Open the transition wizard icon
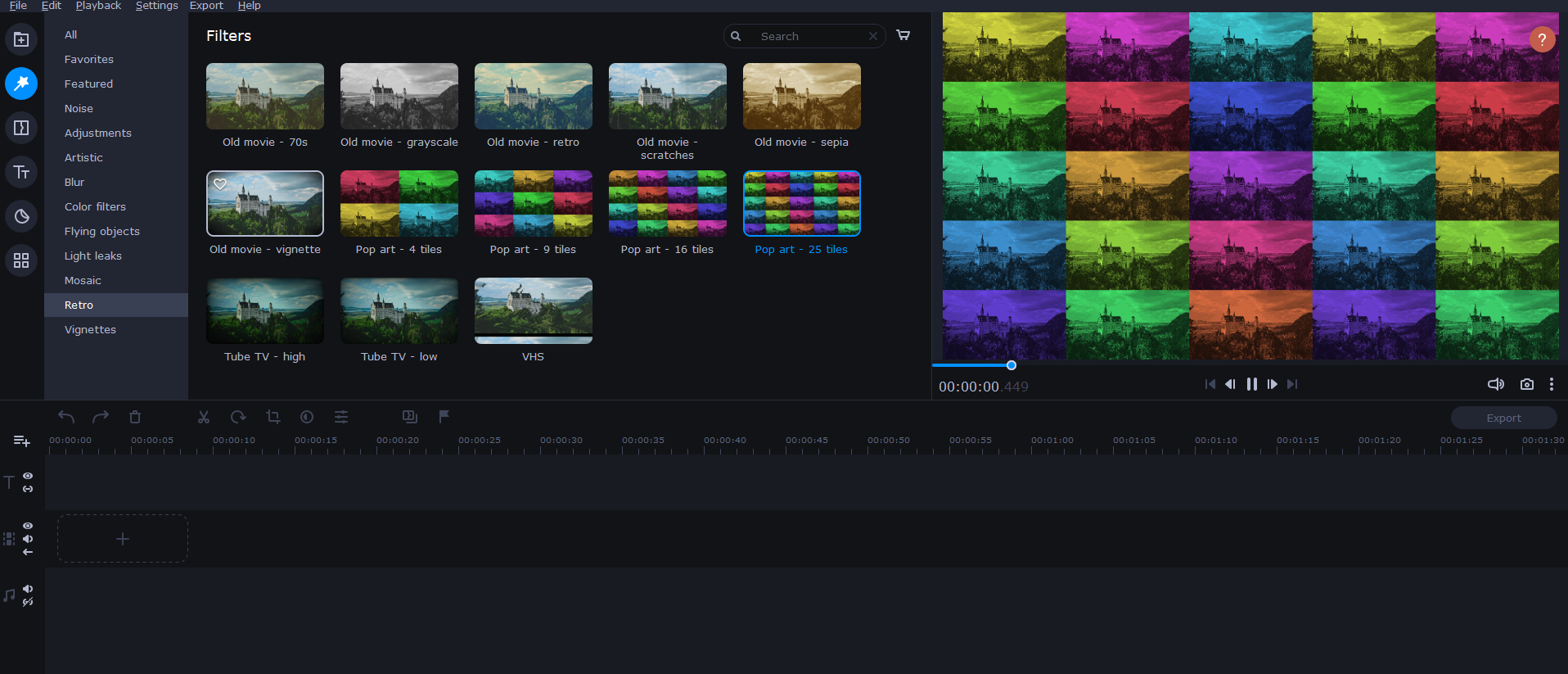Image resolution: width=1568 pixels, height=674 pixels. pos(410,417)
